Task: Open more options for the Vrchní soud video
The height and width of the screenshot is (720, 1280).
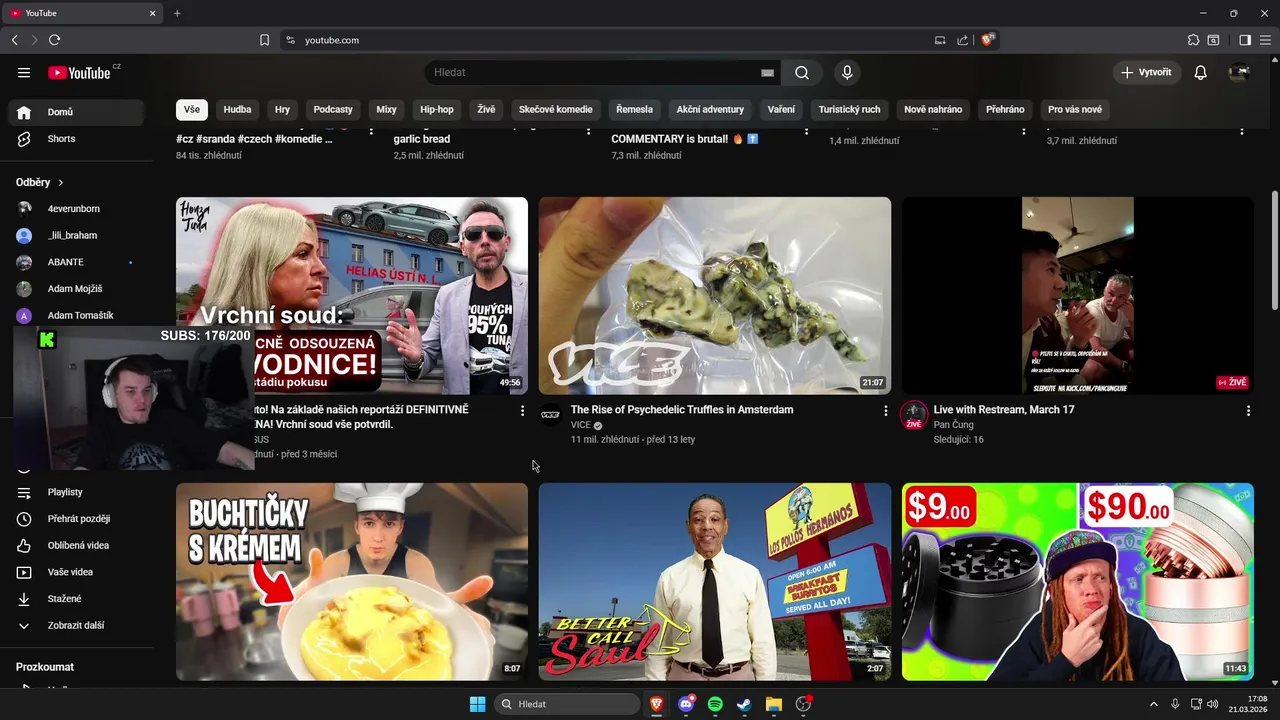Action: point(522,411)
